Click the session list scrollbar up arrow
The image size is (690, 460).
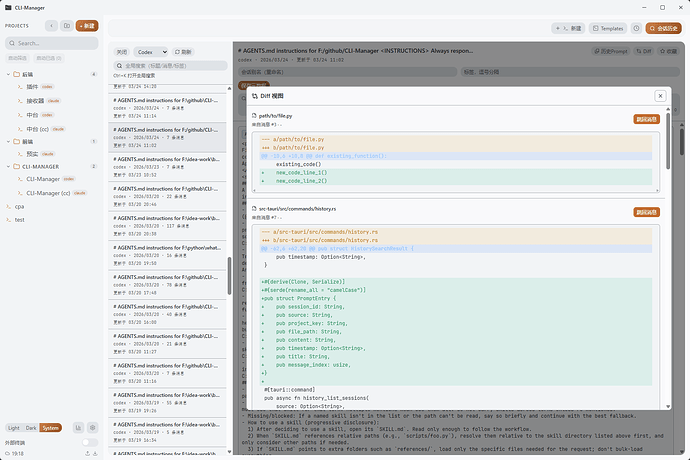pos(229,88)
